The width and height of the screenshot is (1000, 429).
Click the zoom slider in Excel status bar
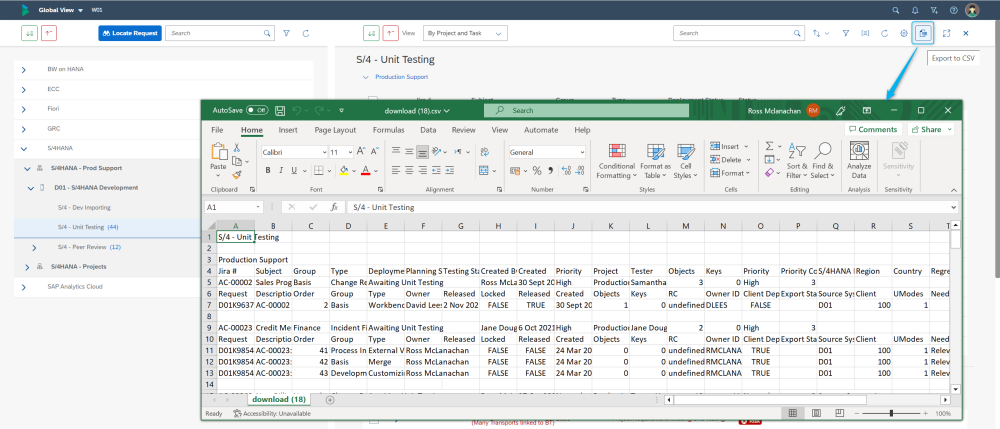click(x=893, y=413)
